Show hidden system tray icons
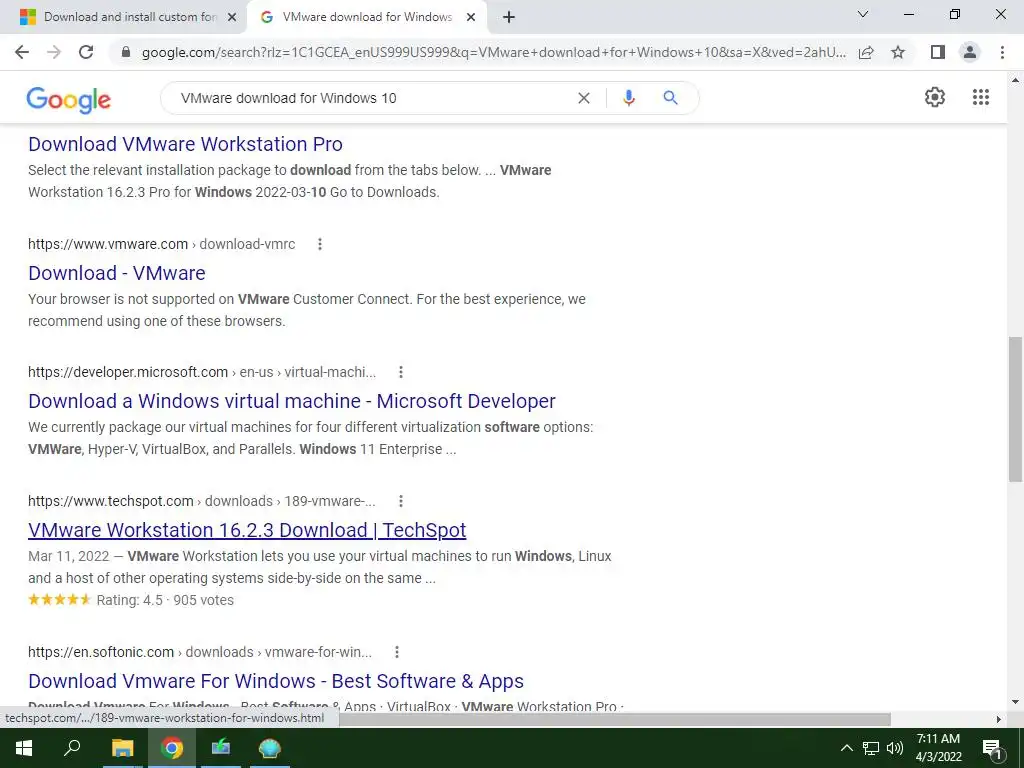The height and width of the screenshot is (768, 1024). pyautogui.click(x=846, y=748)
